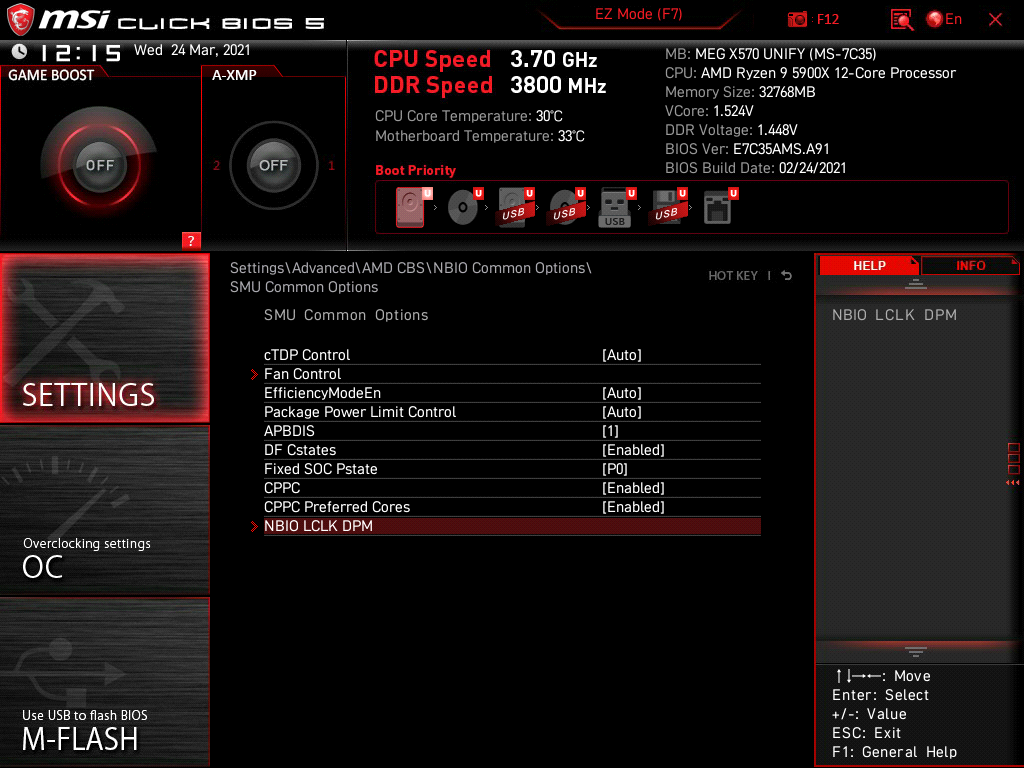Open the BIOS search magnifier icon
The image size is (1024, 768).
(x=902, y=20)
